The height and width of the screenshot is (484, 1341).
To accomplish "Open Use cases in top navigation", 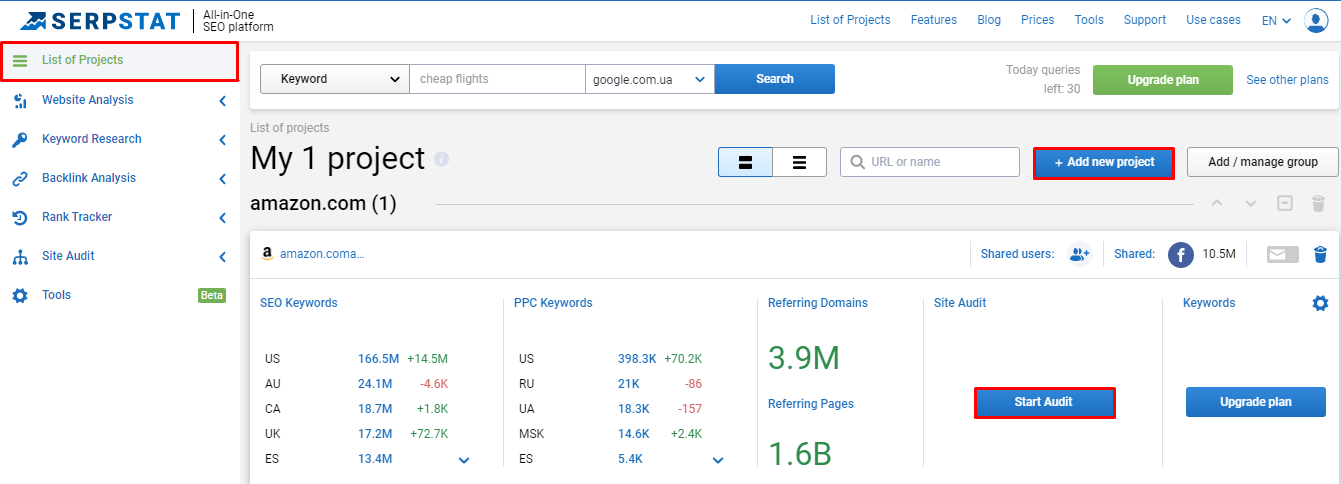I will (1213, 20).
